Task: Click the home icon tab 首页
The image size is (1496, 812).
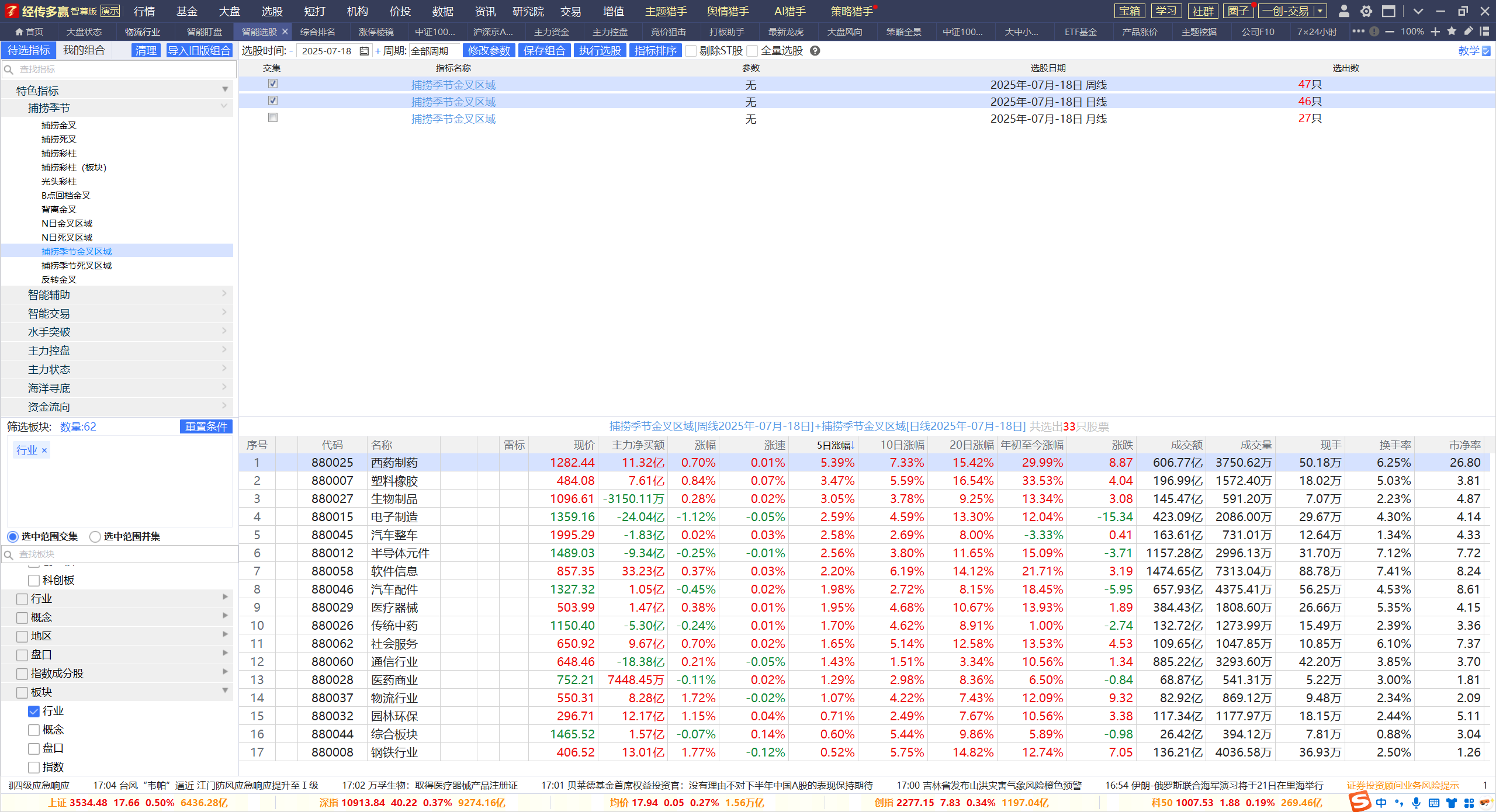Action: [29, 32]
